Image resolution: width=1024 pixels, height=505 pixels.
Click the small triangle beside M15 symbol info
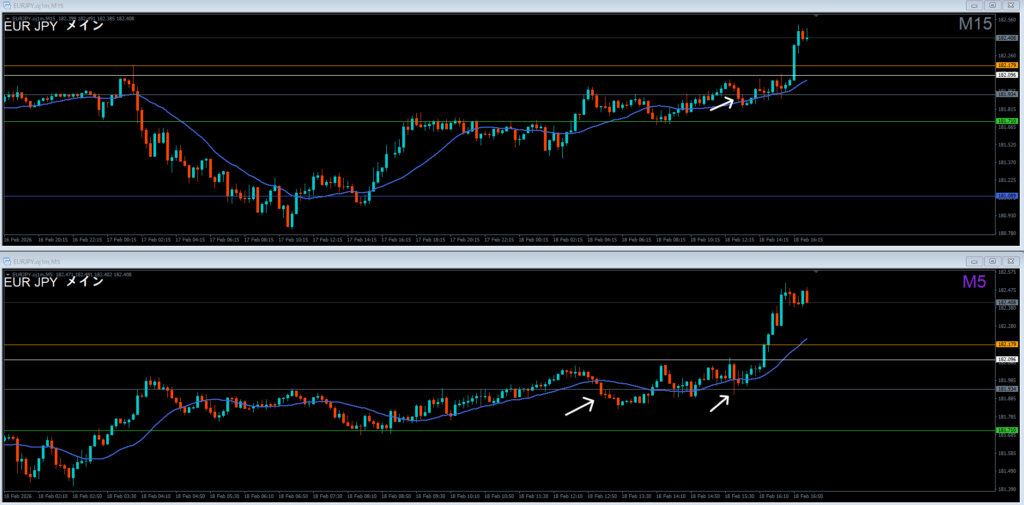click(7, 17)
